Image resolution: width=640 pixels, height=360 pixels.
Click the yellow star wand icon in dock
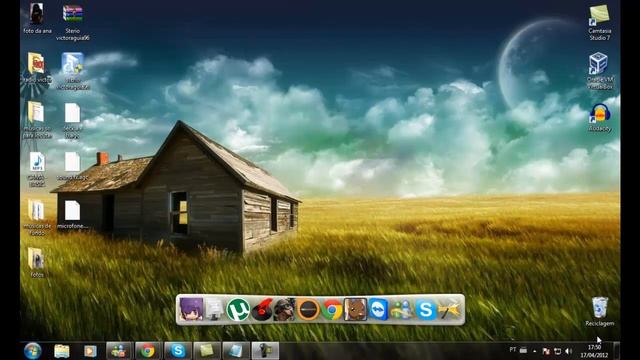point(449,310)
